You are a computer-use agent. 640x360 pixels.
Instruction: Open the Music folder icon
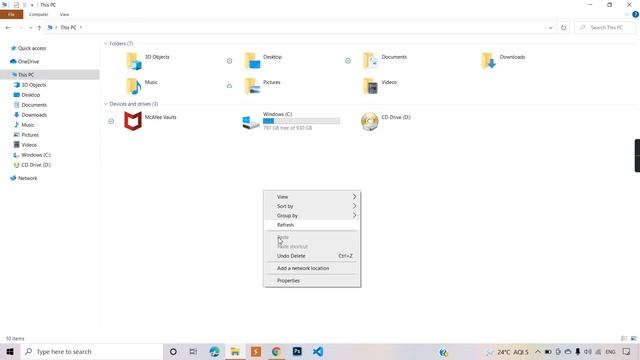coord(133,87)
